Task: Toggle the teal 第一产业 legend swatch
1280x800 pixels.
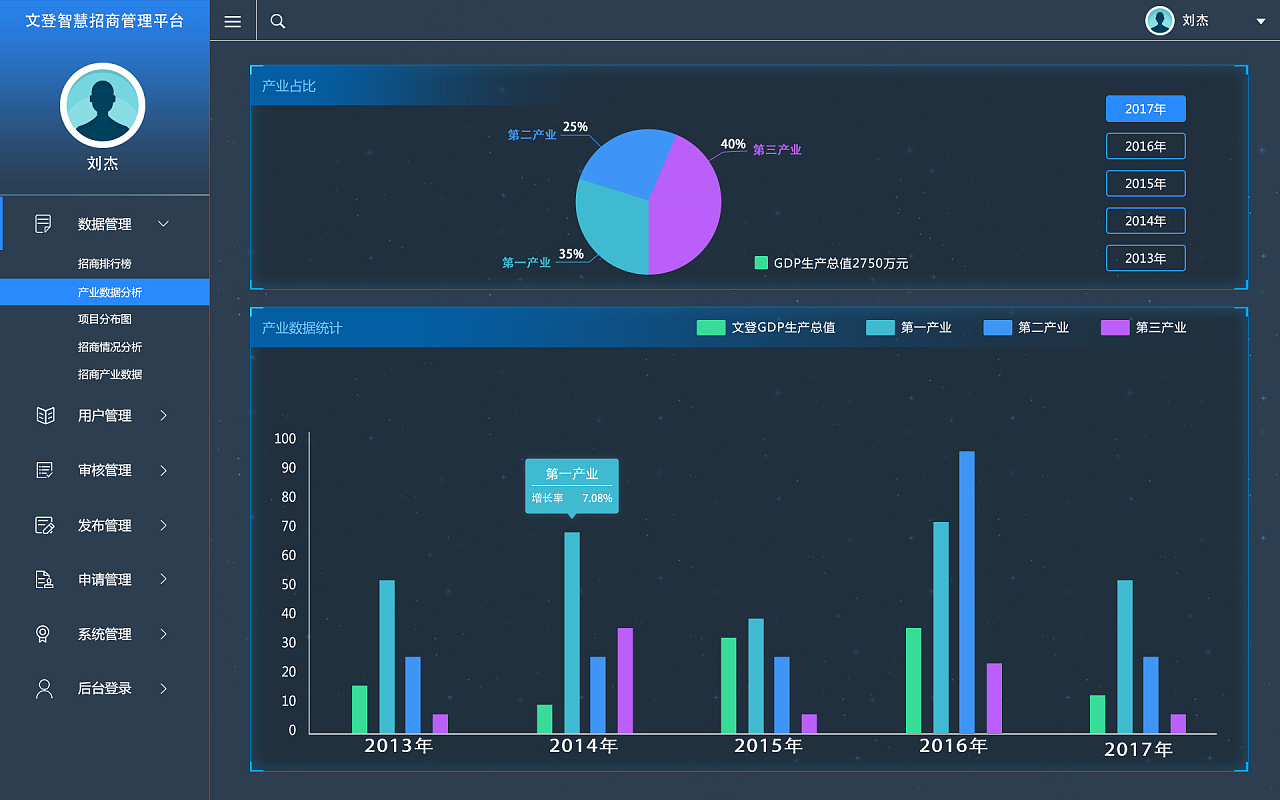Action: click(x=880, y=327)
